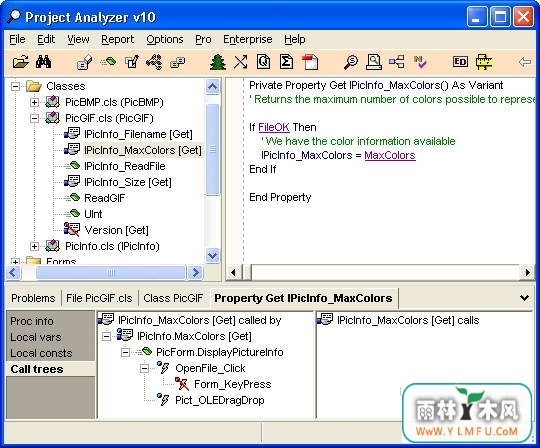Collapse IPicInfo.MaxColors [Get] in call tree
The image size is (540, 448).
[x=107, y=336]
